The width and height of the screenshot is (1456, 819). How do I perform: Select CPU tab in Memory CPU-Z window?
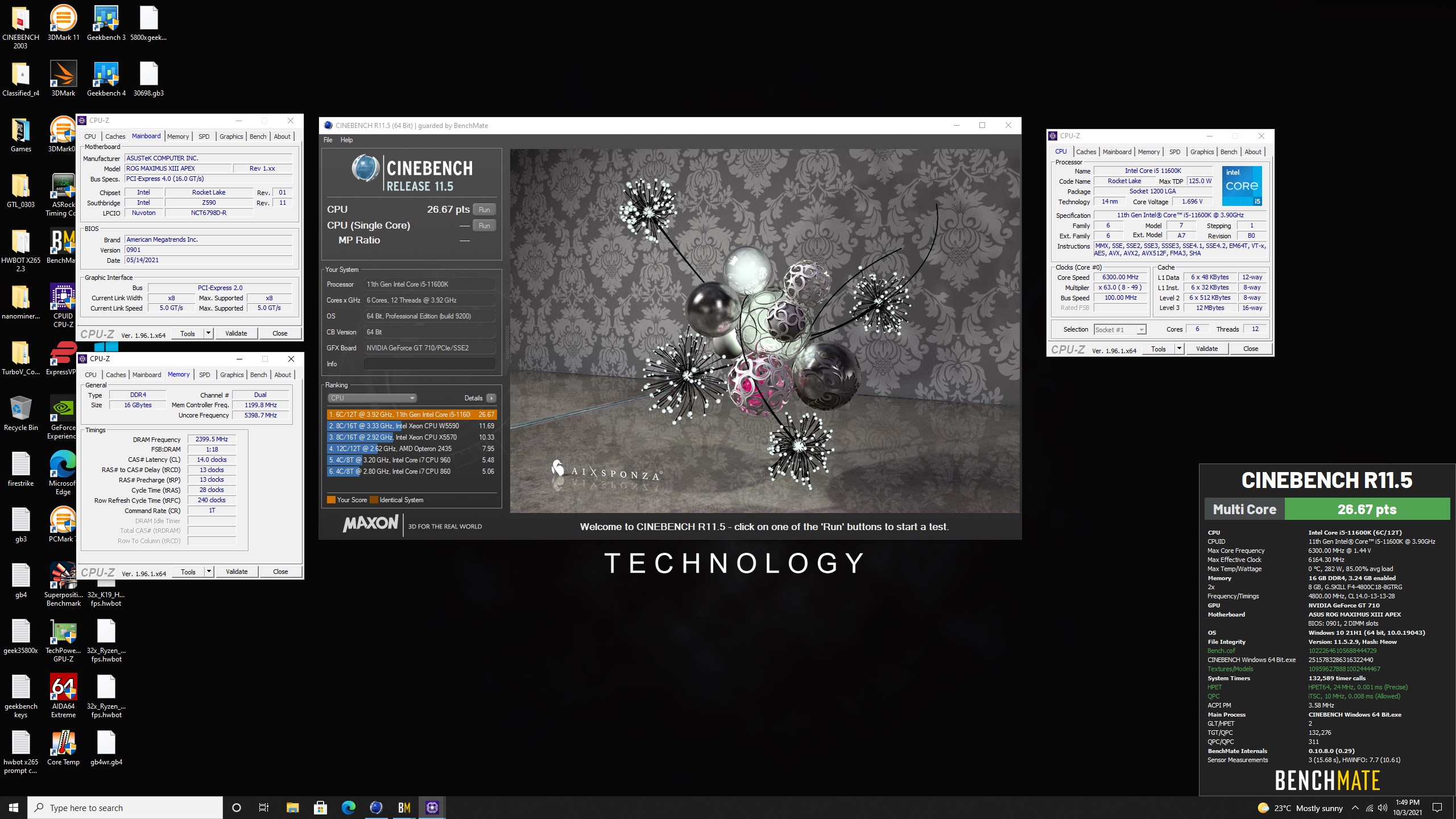point(90,375)
